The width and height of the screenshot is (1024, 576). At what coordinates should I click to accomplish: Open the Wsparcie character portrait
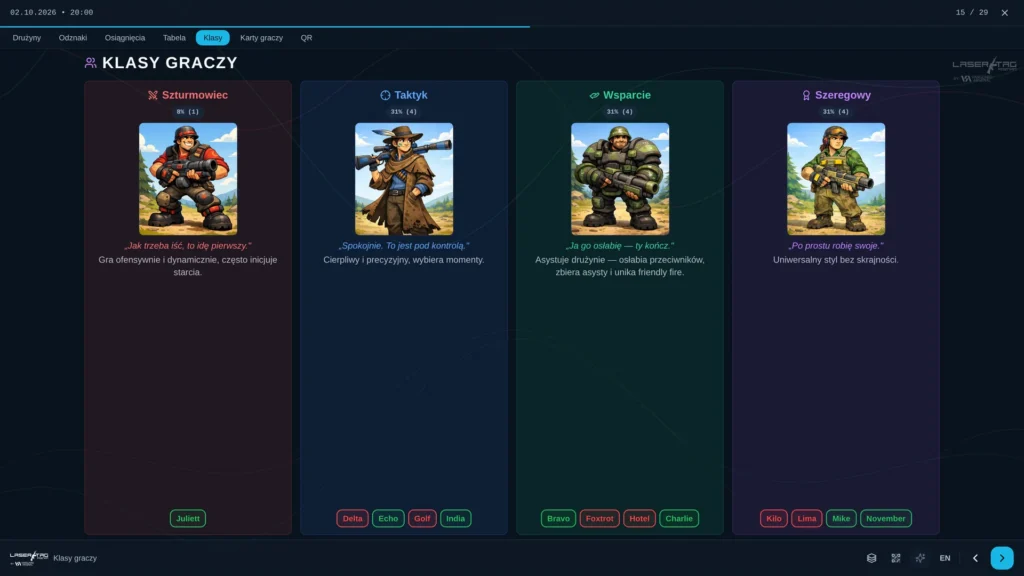[x=620, y=179]
